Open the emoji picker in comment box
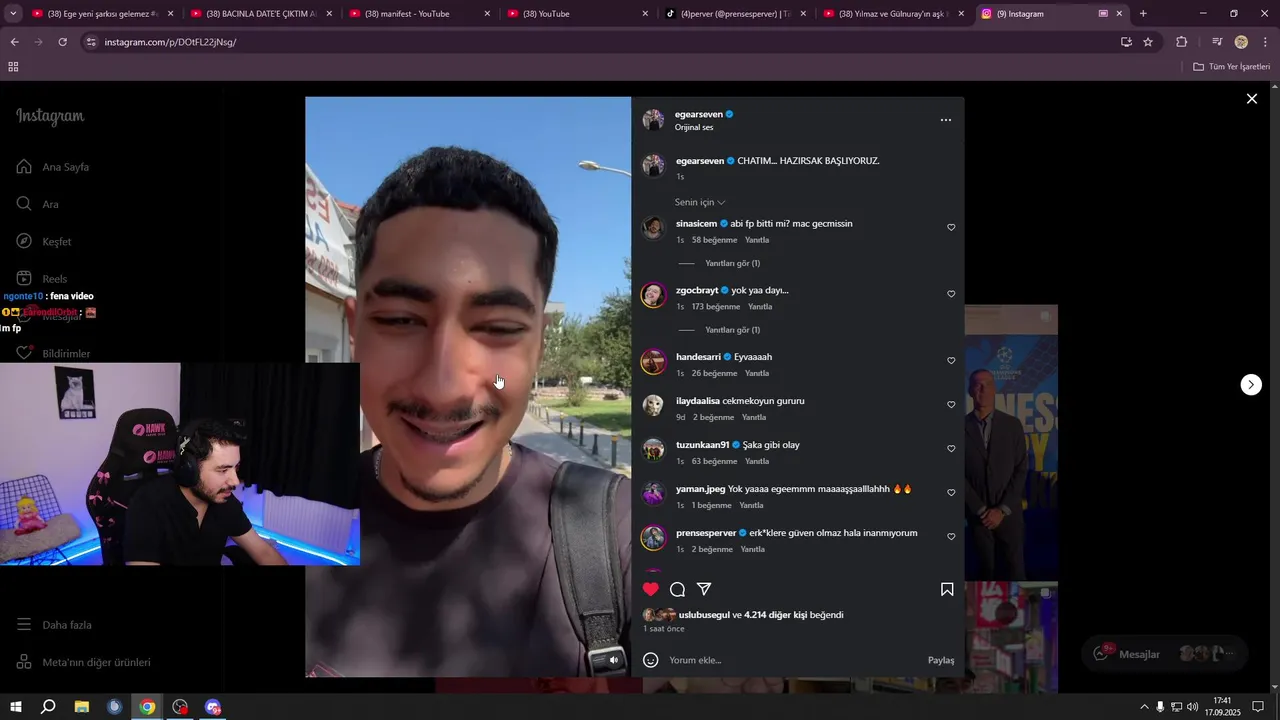The image size is (1280, 720). [651, 660]
